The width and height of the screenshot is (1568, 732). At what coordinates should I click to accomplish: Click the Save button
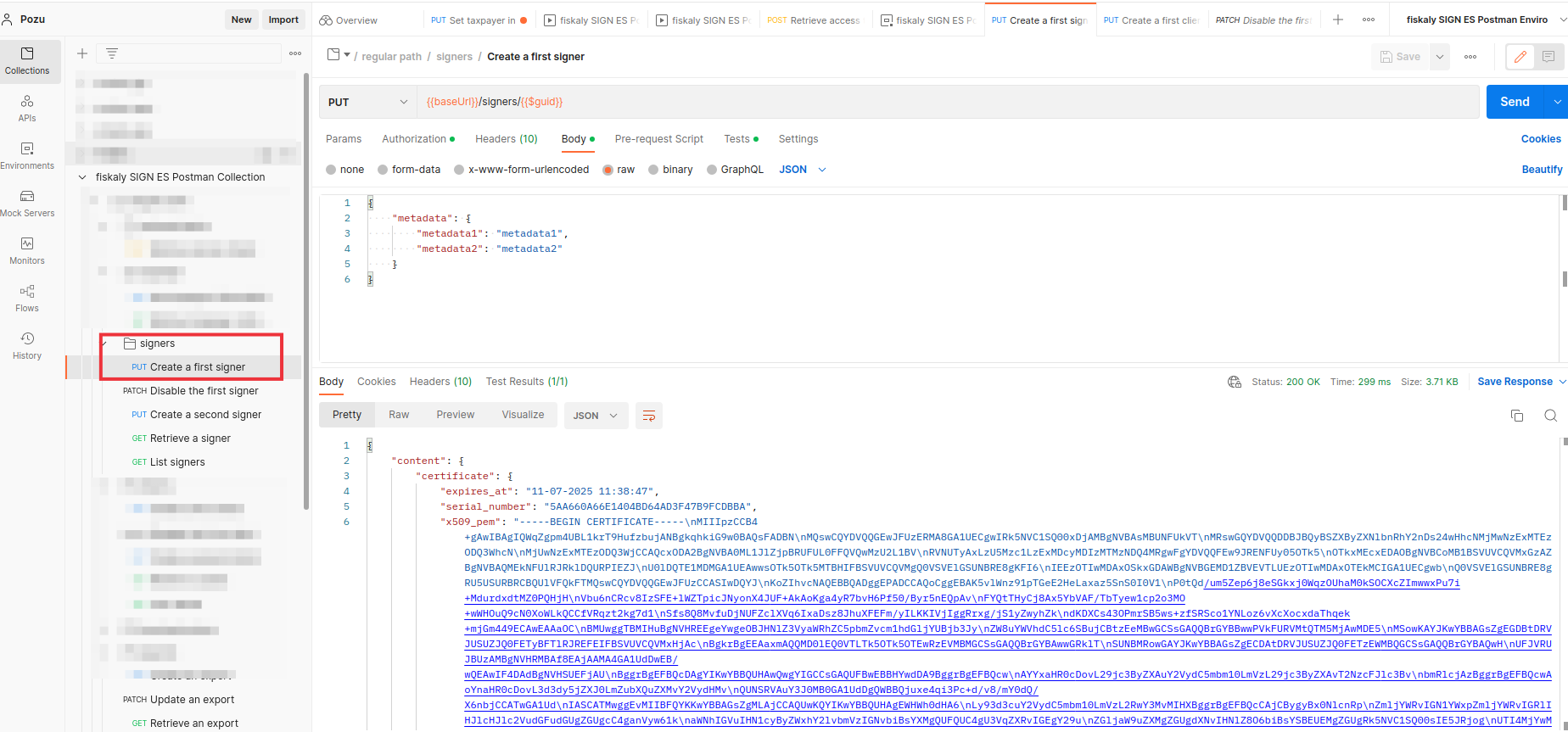[1401, 57]
